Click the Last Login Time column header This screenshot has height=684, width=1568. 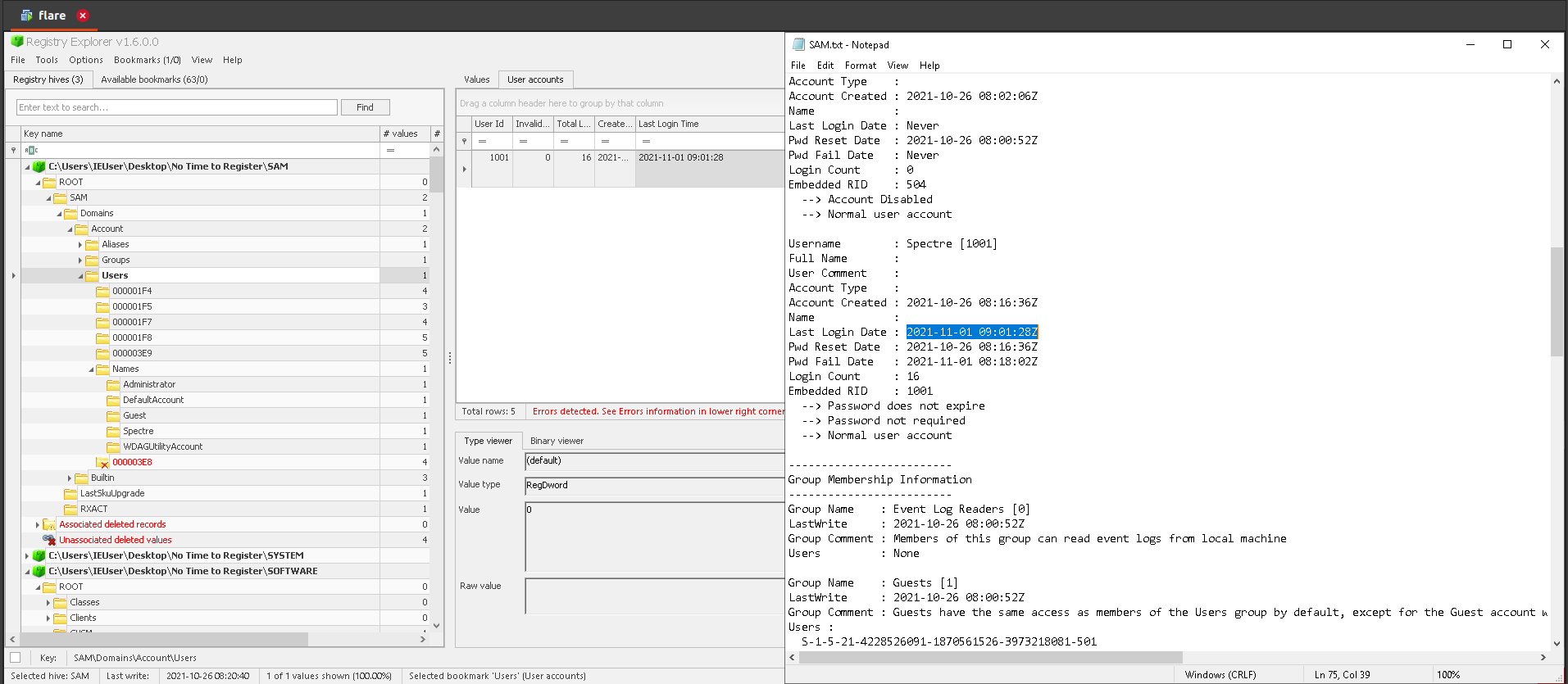pyautogui.click(x=710, y=124)
